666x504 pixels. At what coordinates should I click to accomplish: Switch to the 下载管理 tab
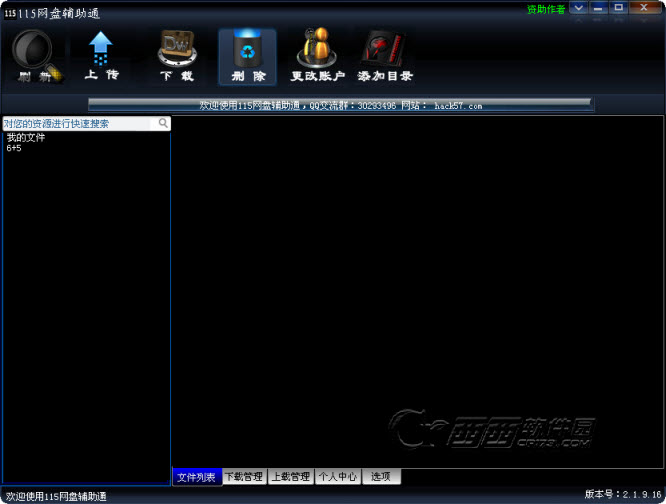(244, 477)
